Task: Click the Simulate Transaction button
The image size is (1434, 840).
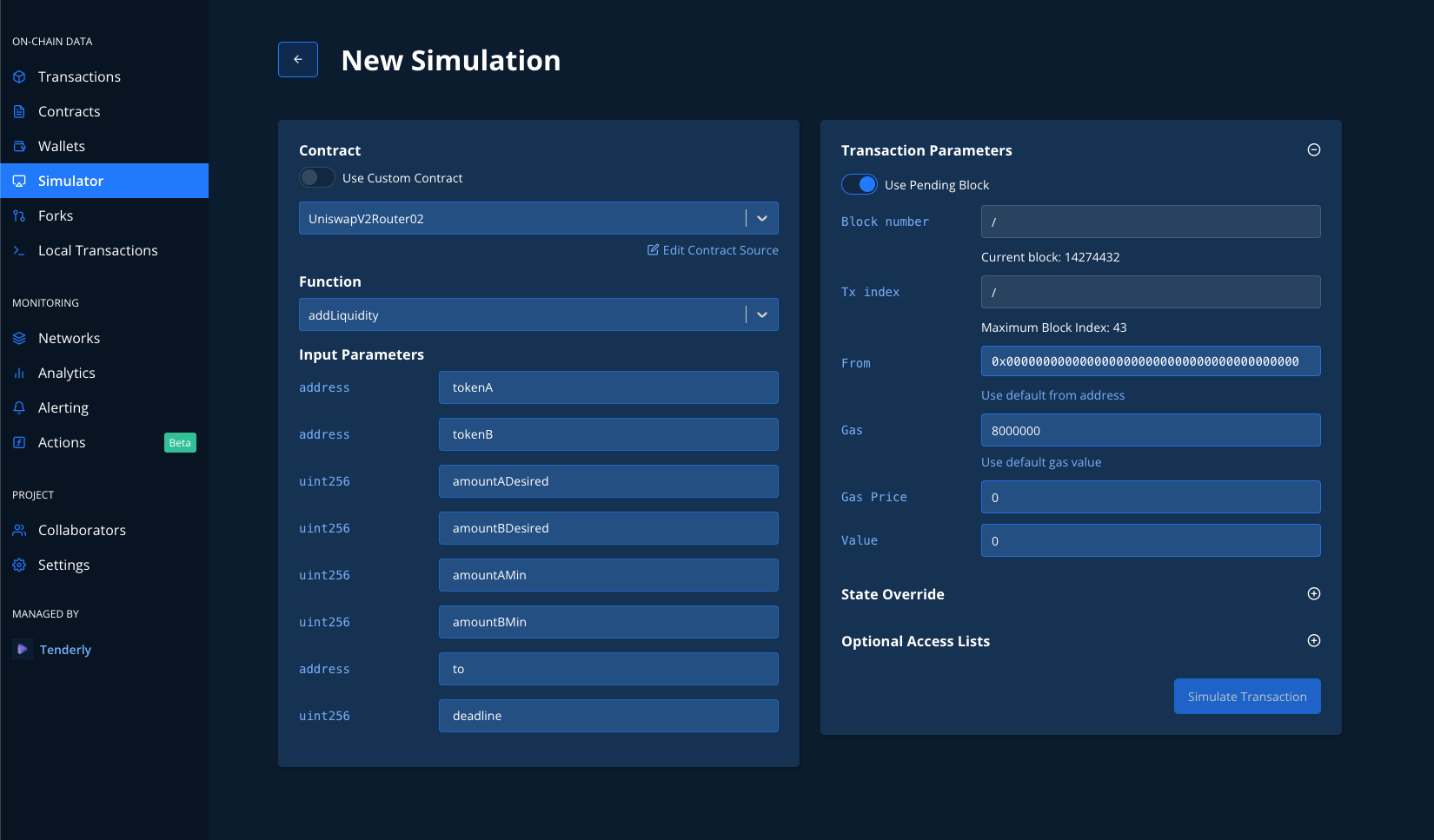Action: pyautogui.click(x=1247, y=697)
